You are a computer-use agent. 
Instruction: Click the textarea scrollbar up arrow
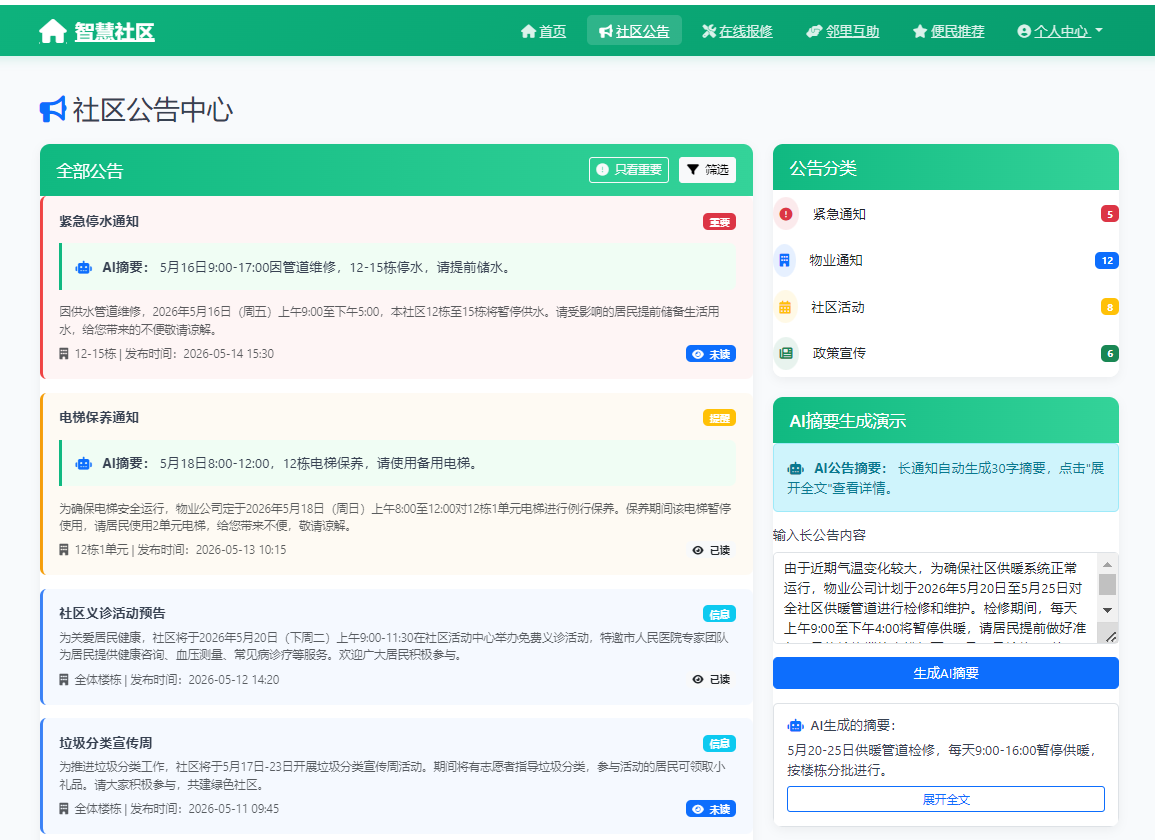tap(1107, 564)
